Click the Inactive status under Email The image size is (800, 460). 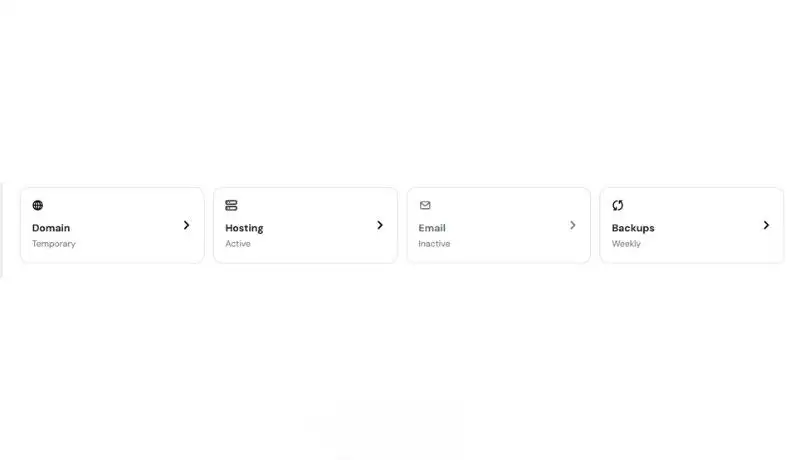[x=434, y=244]
